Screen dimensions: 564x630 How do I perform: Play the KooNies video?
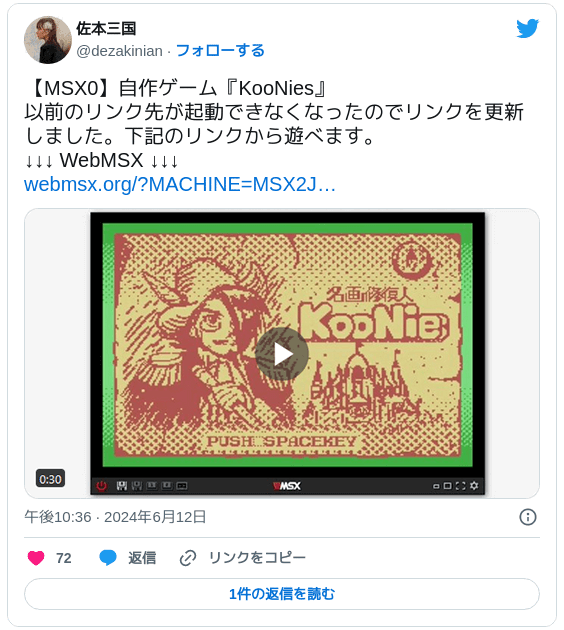(x=282, y=354)
